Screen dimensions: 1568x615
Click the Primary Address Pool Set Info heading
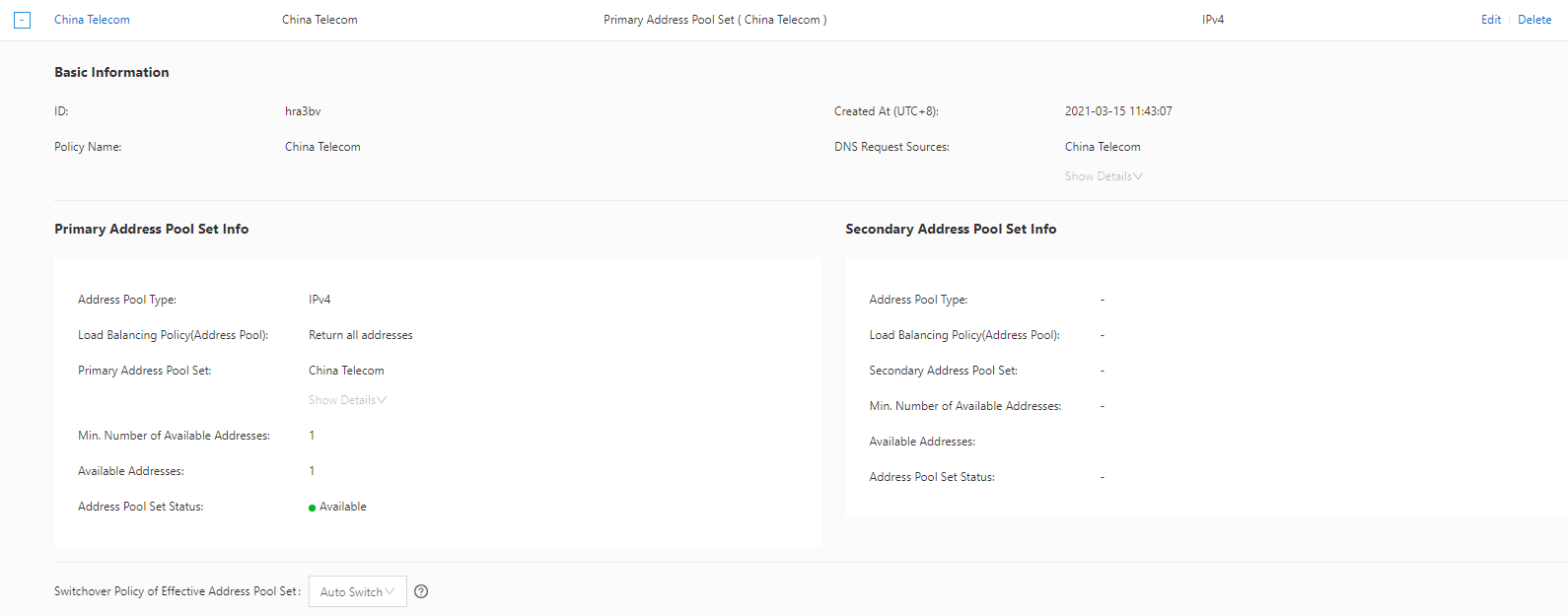[x=151, y=229]
